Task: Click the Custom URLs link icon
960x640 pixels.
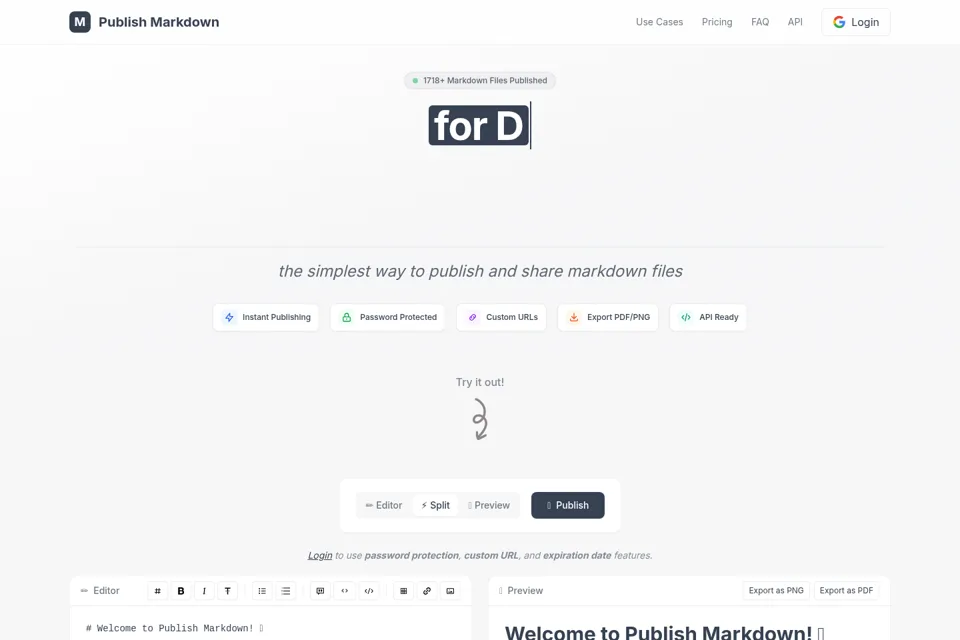Action: point(473,317)
